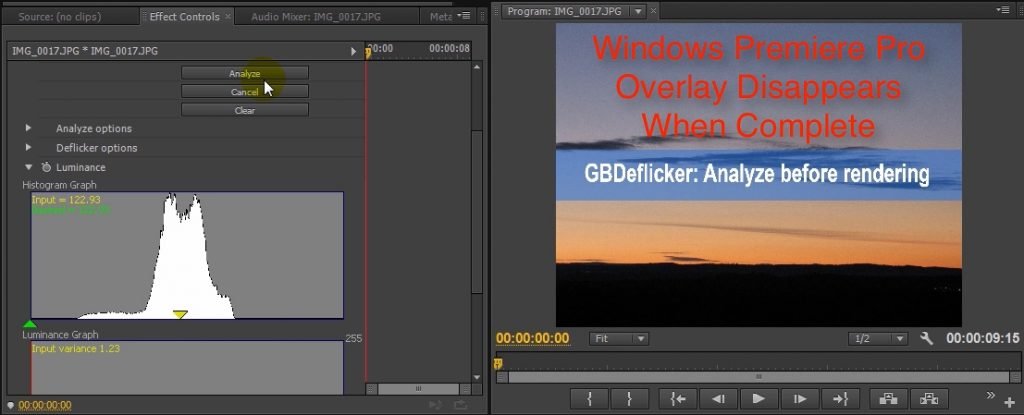Go to In point in Program monitor
This screenshot has height=415, width=1024.
pyautogui.click(x=678, y=397)
